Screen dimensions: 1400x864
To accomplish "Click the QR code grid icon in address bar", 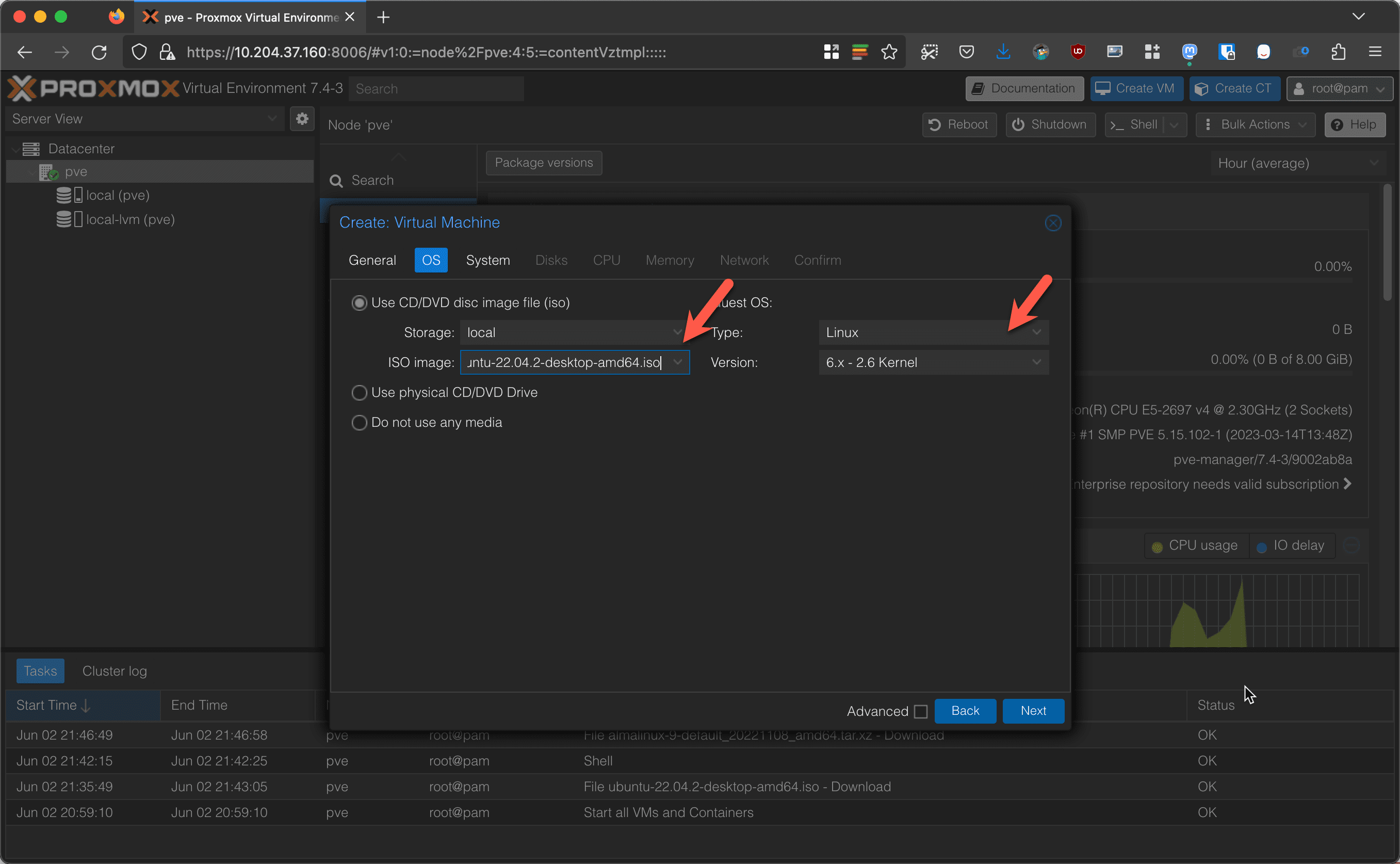I will tap(832, 53).
